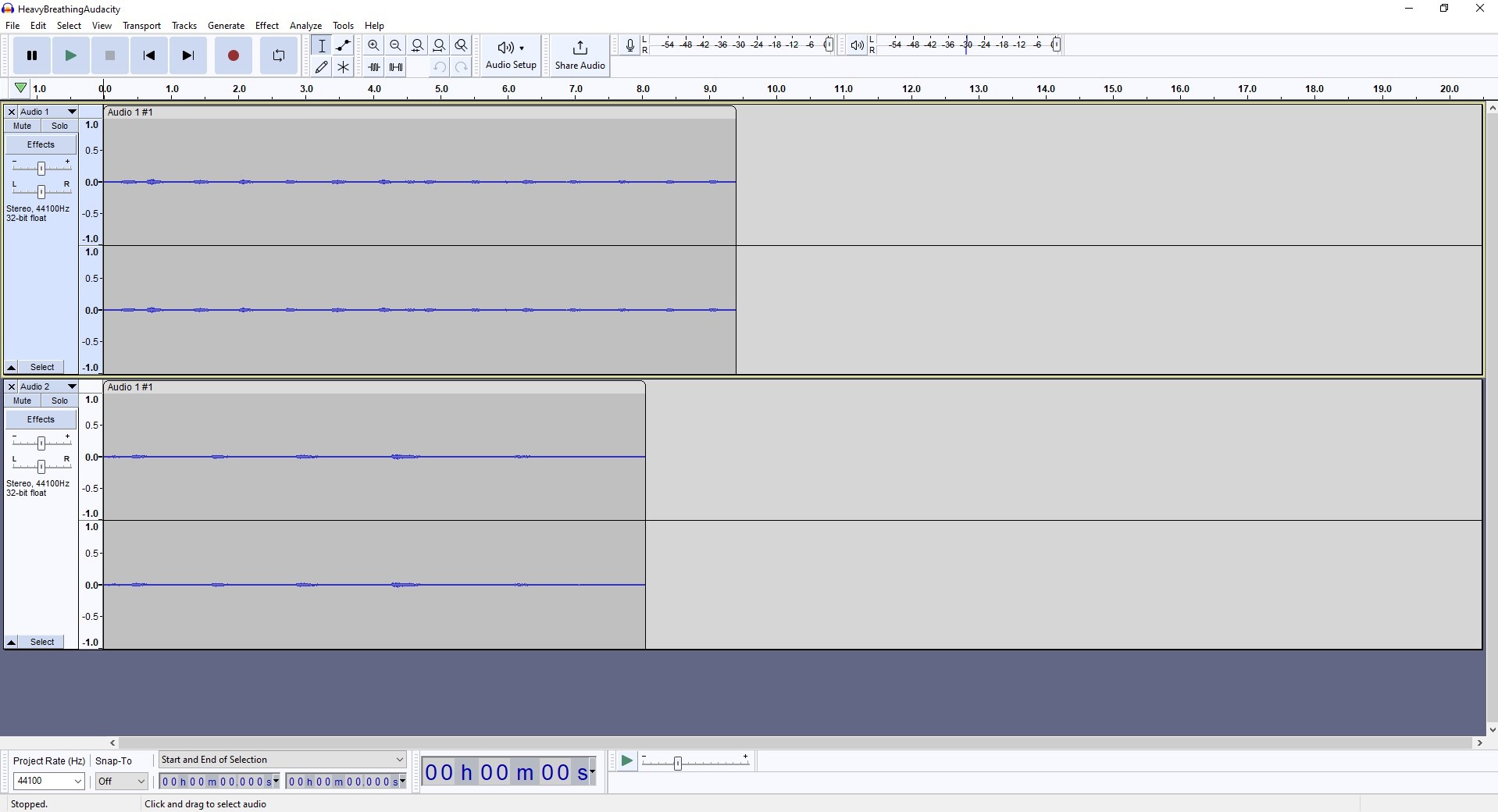Image resolution: width=1498 pixels, height=812 pixels.
Task: Open the Effect menu
Action: tap(266, 26)
